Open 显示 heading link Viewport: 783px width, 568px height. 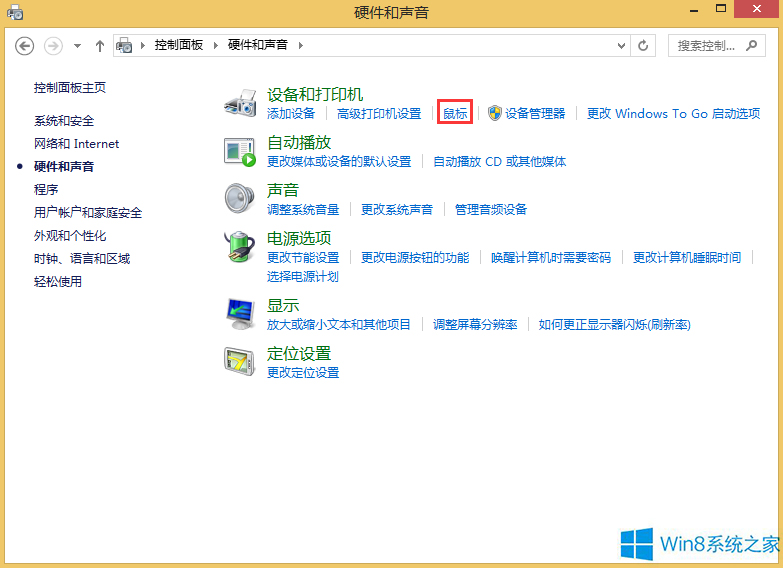(x=283, y=305)
